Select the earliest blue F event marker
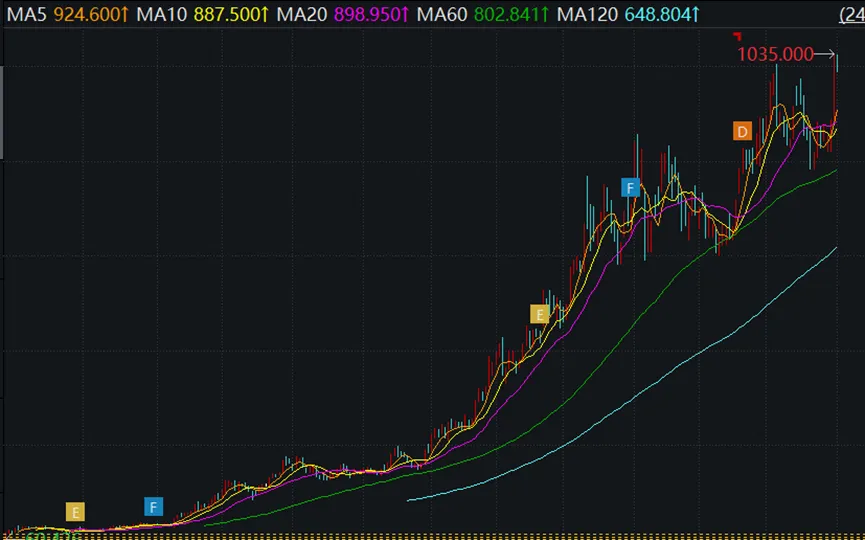 pyautogui.click(x=153, y=506)
